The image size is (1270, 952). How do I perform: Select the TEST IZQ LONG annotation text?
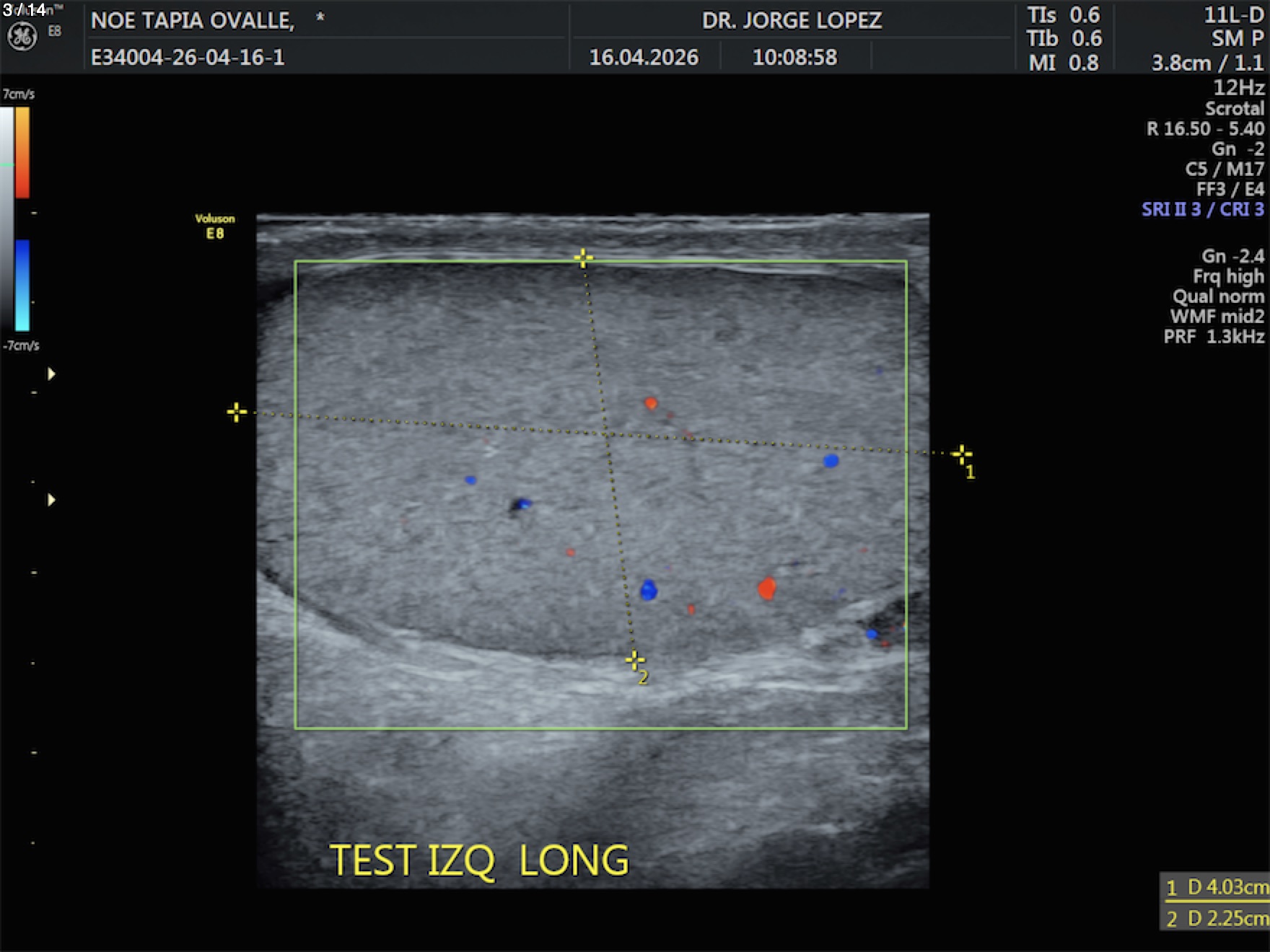(x=479, y=860)
